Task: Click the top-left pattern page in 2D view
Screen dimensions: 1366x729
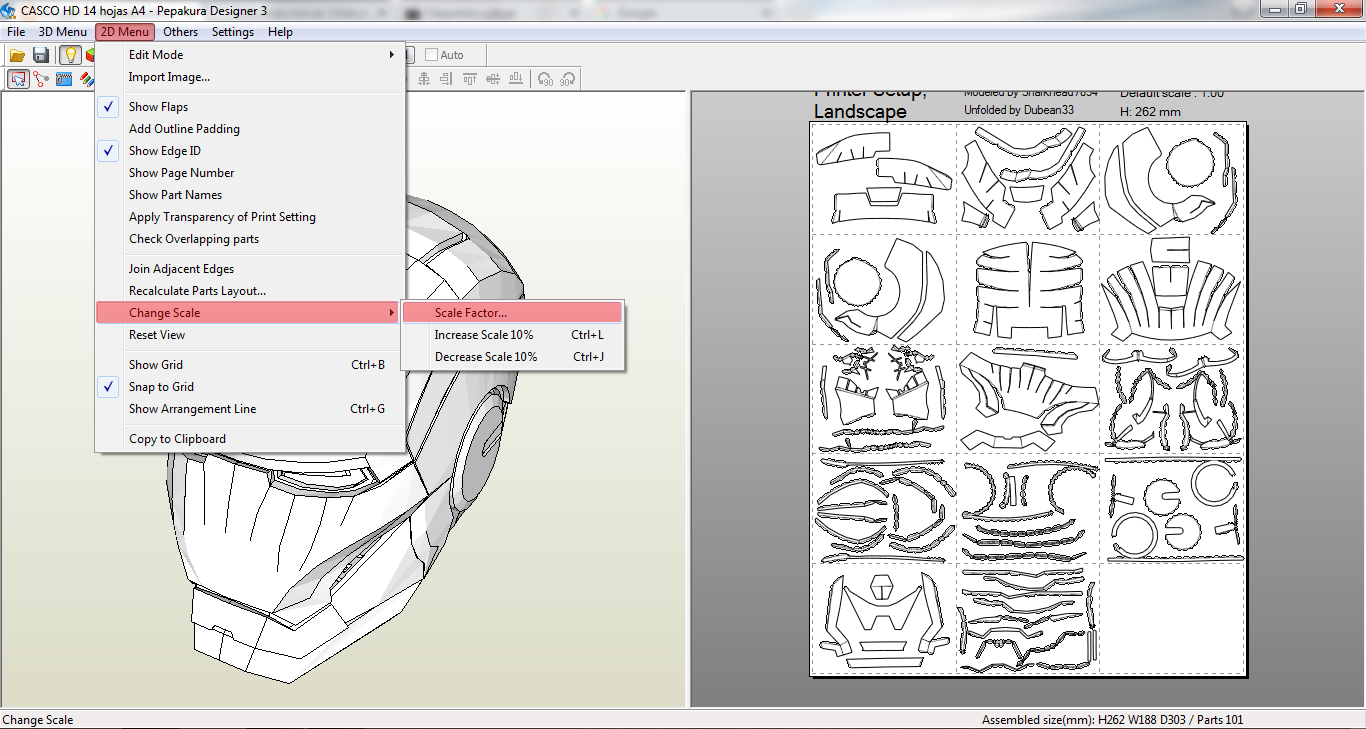Action: 883,178
